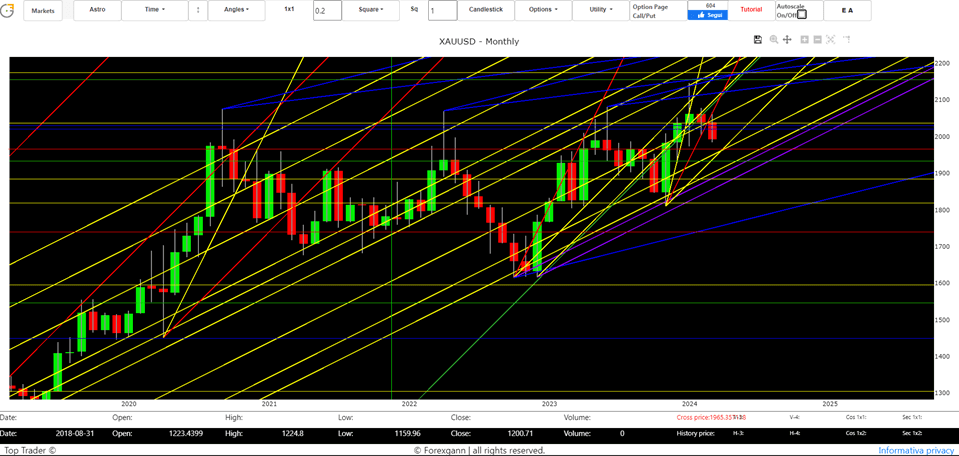The height and width of the screenshot is (456, 959).
Task: Click the Forexgann logo icon
Action: 8,10
